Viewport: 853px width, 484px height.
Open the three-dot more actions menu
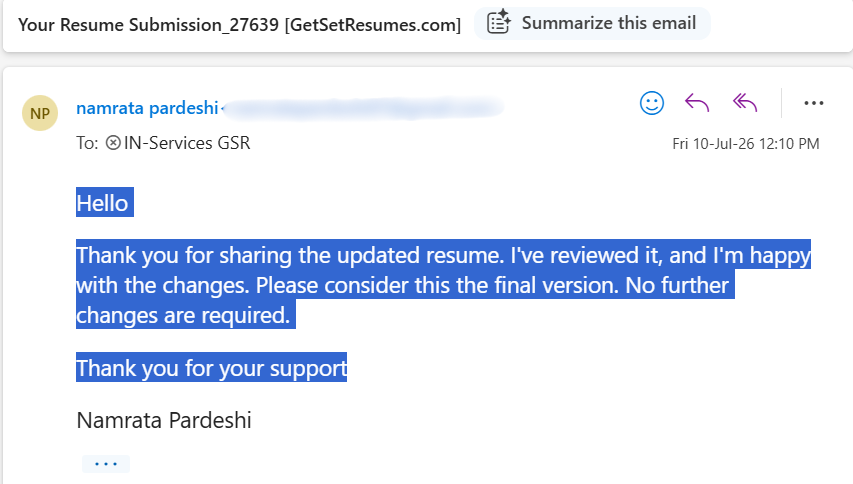click(x=813, y=103)
